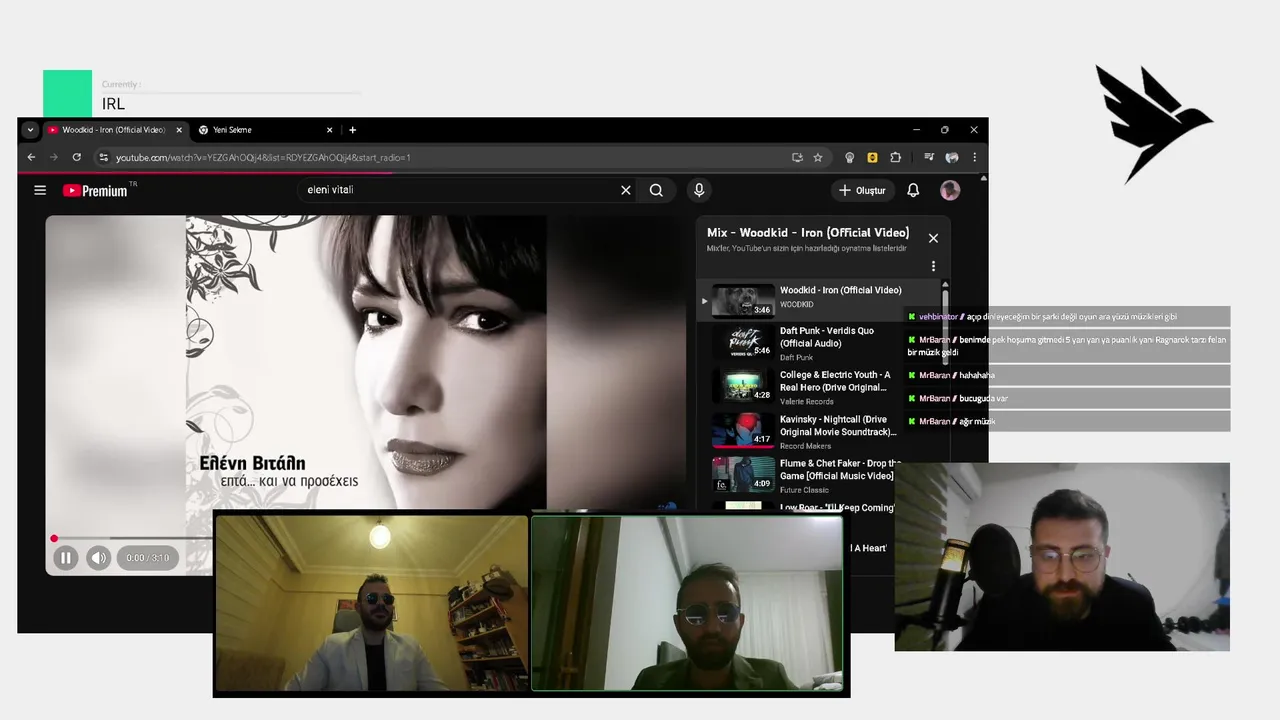Open the Extensions puzzle piece menu
1280x720 pixels.
pos(895,157)
